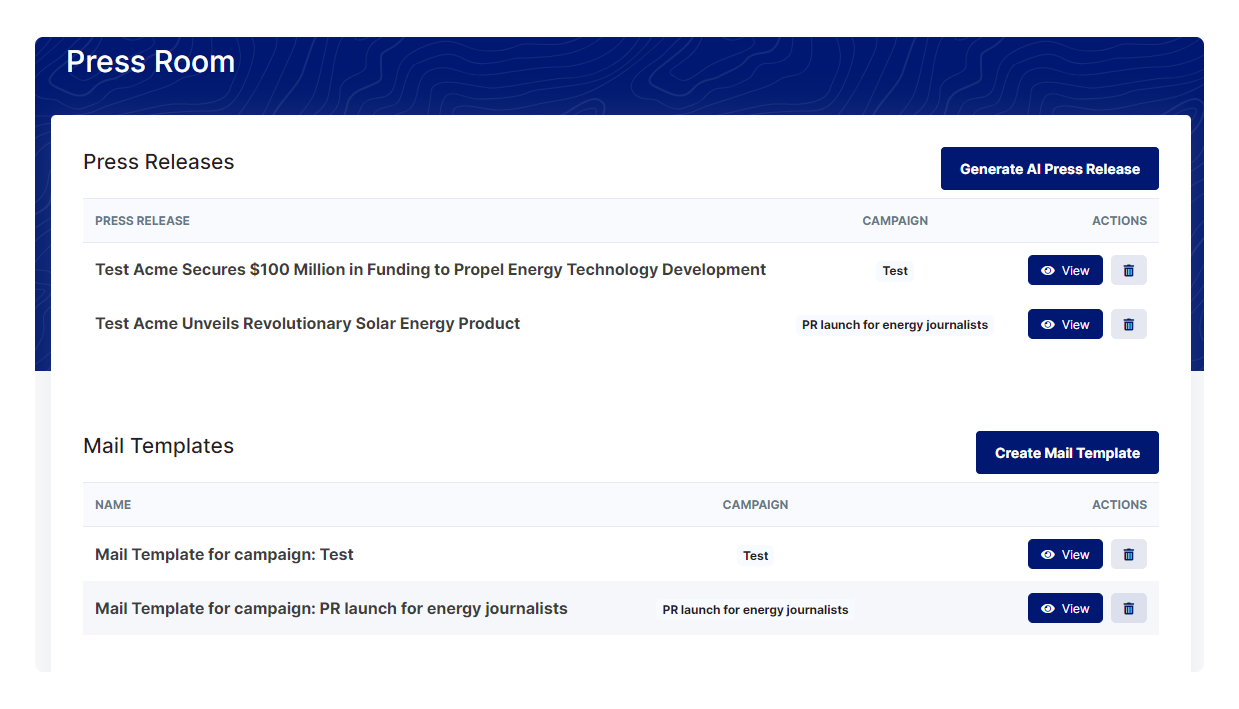The image size is (1239, 709).
Task: Select PR launch campaign tag in Mail Templates
Action: tap(755, 610)
